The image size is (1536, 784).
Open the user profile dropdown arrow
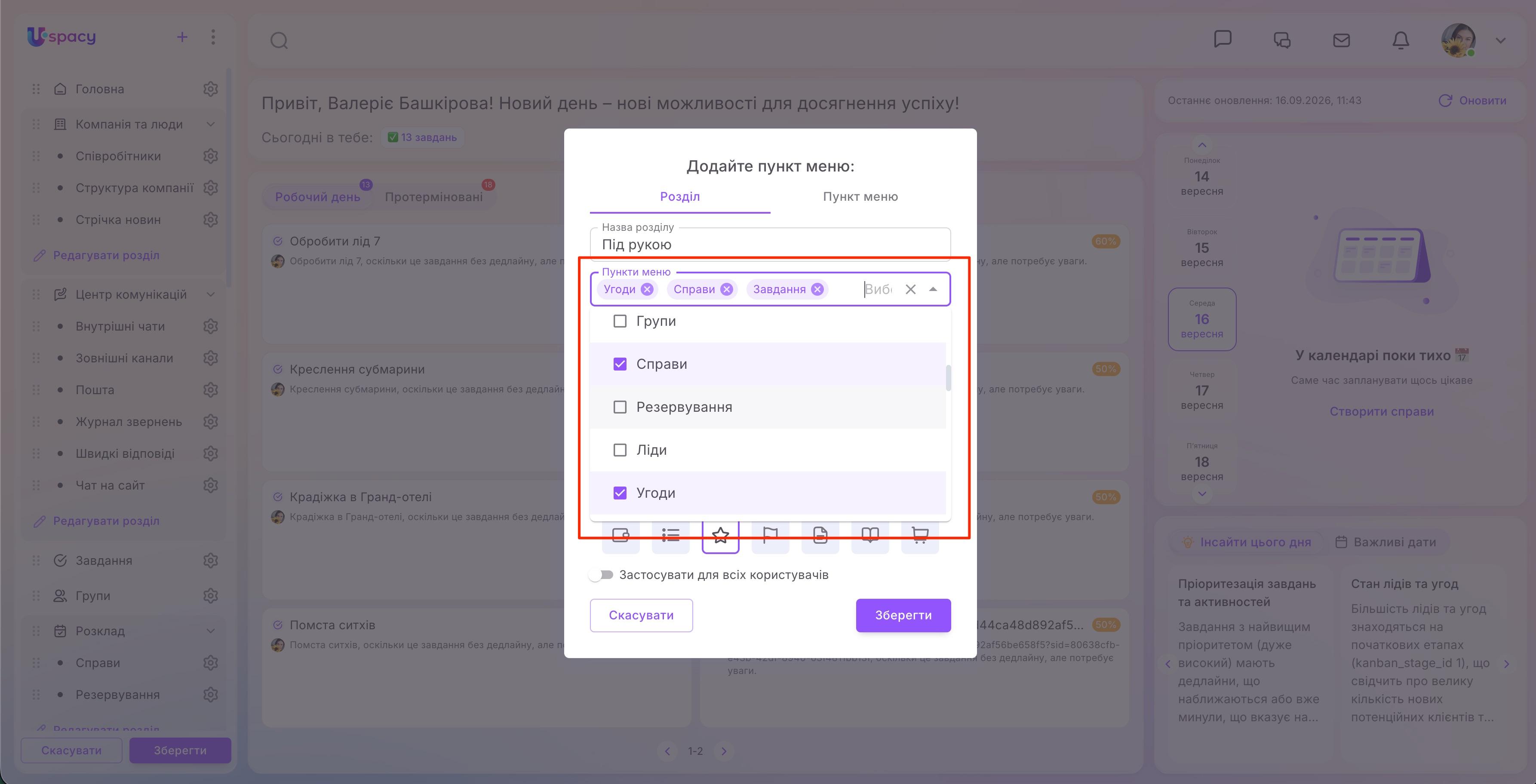[x=1501, y=40]
